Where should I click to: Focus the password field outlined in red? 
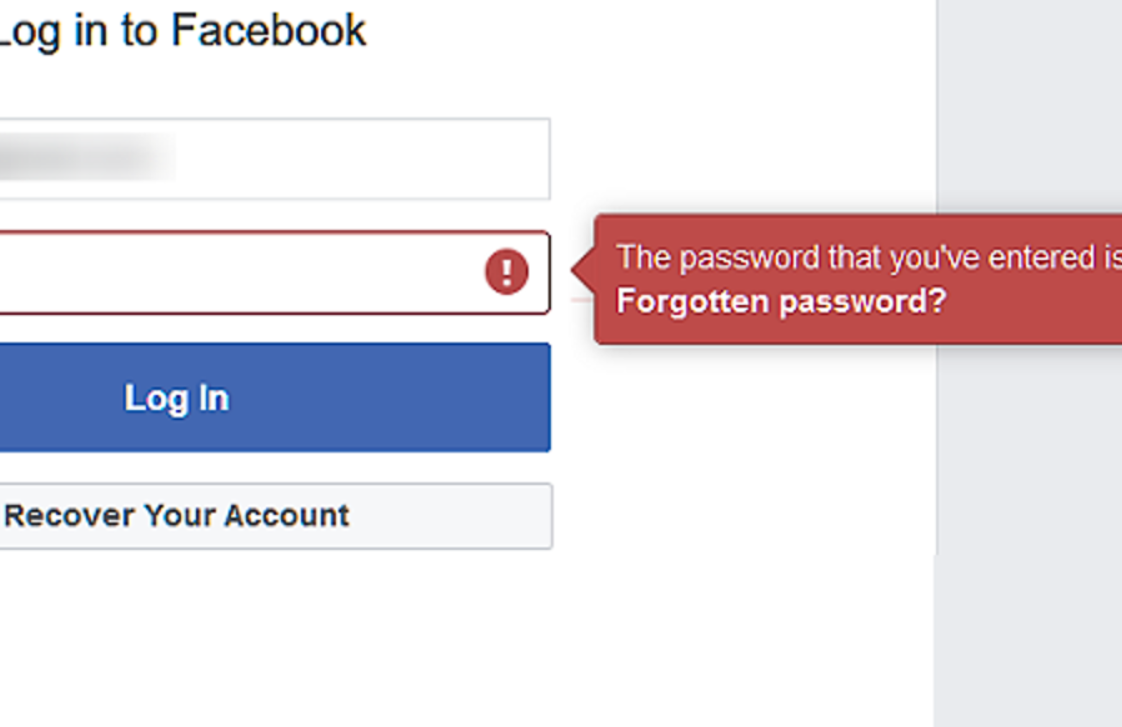pyautogui.click(x=275, y=272)
